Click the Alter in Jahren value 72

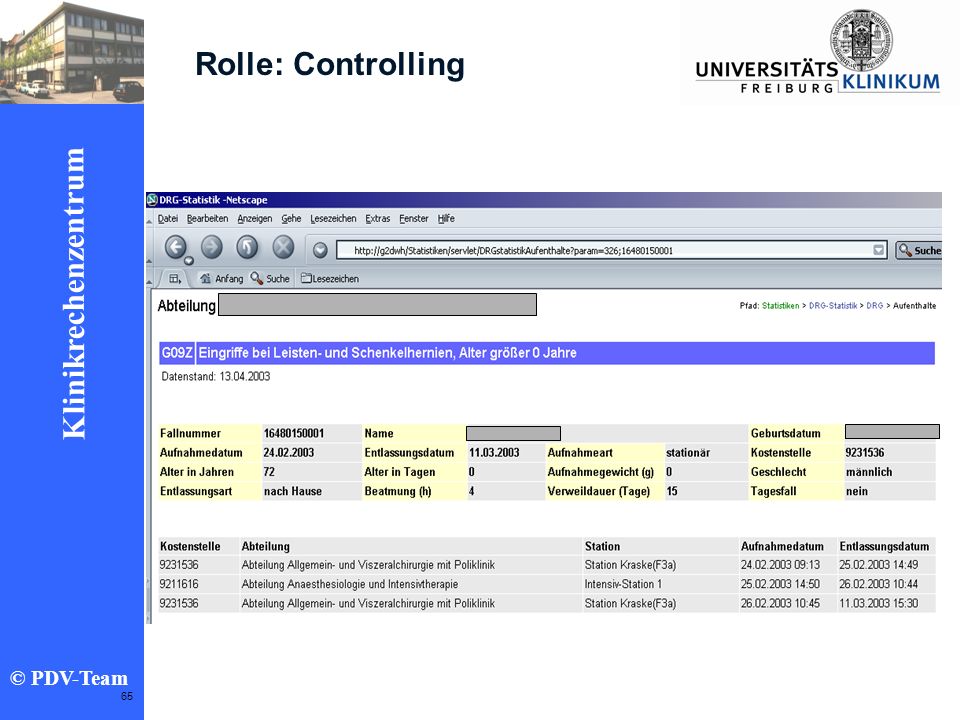[269, 472]
